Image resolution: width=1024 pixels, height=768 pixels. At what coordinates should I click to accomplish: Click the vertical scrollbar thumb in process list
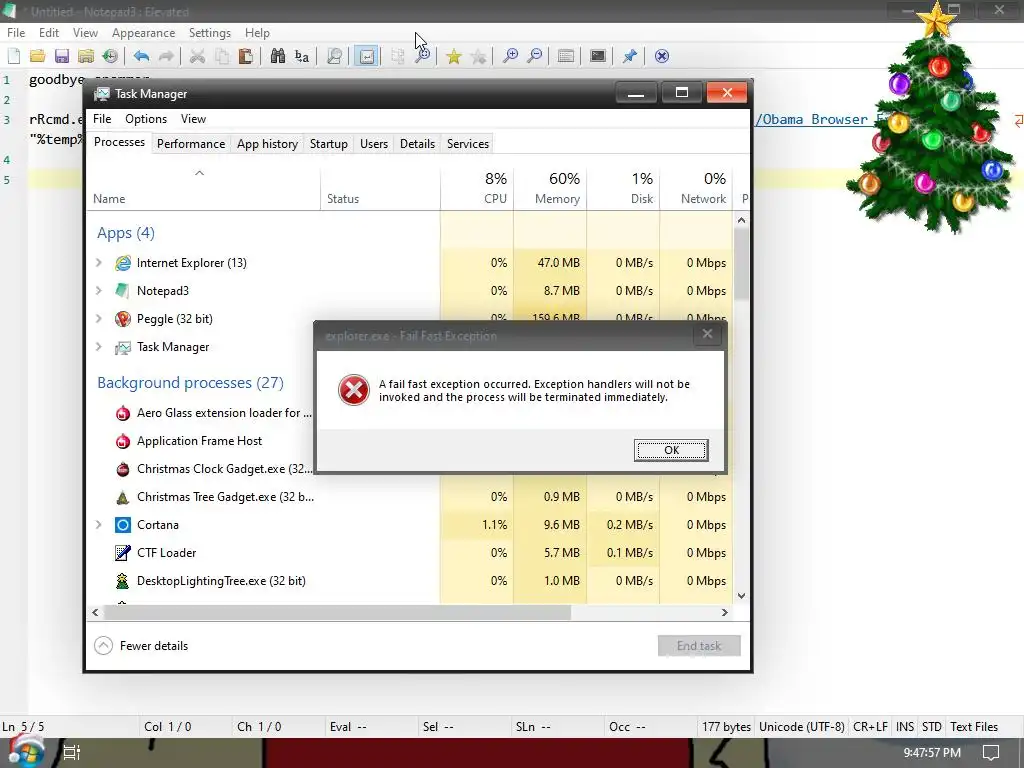[741, 263]
